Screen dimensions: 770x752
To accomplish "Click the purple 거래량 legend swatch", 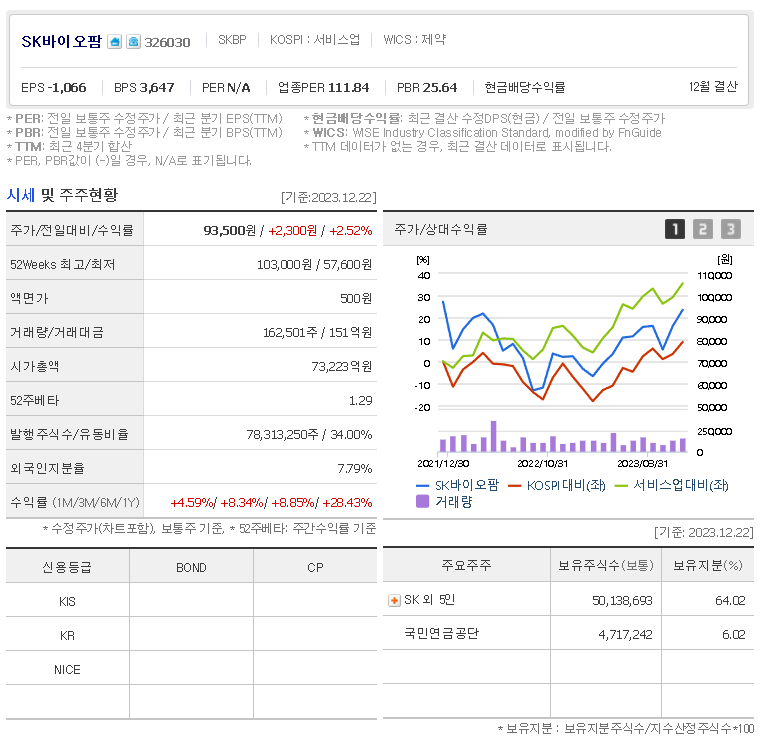I will point(422,501).
